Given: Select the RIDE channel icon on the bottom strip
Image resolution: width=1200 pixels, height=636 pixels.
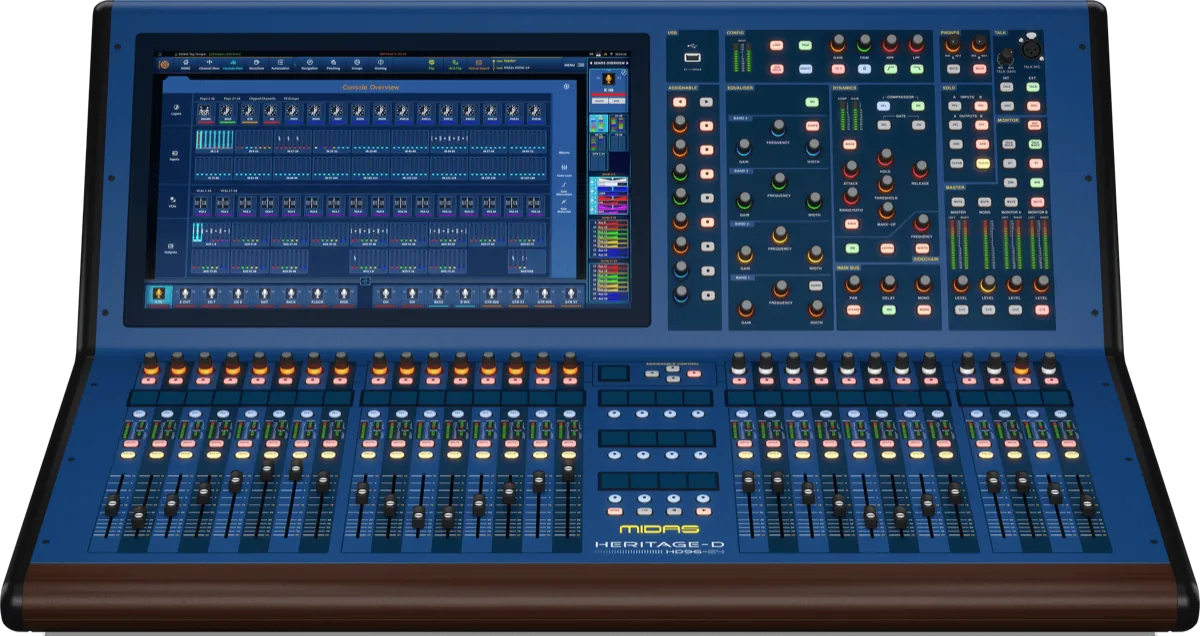Looking at the screenshot, I should 344,294.
